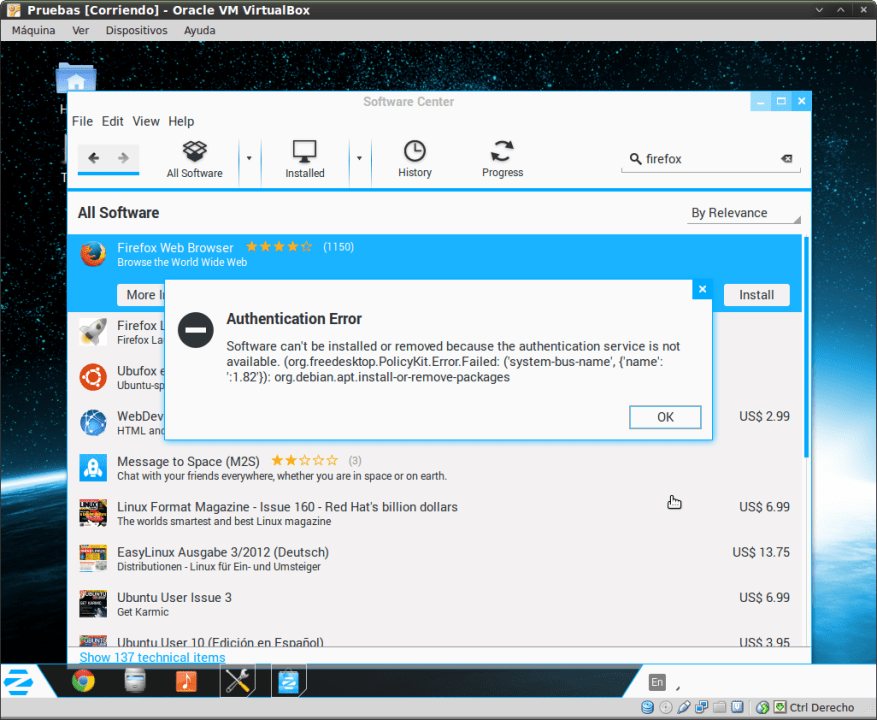Screen dimensions: 877x720
Task: Open the History view
Action: coord(414,159)
